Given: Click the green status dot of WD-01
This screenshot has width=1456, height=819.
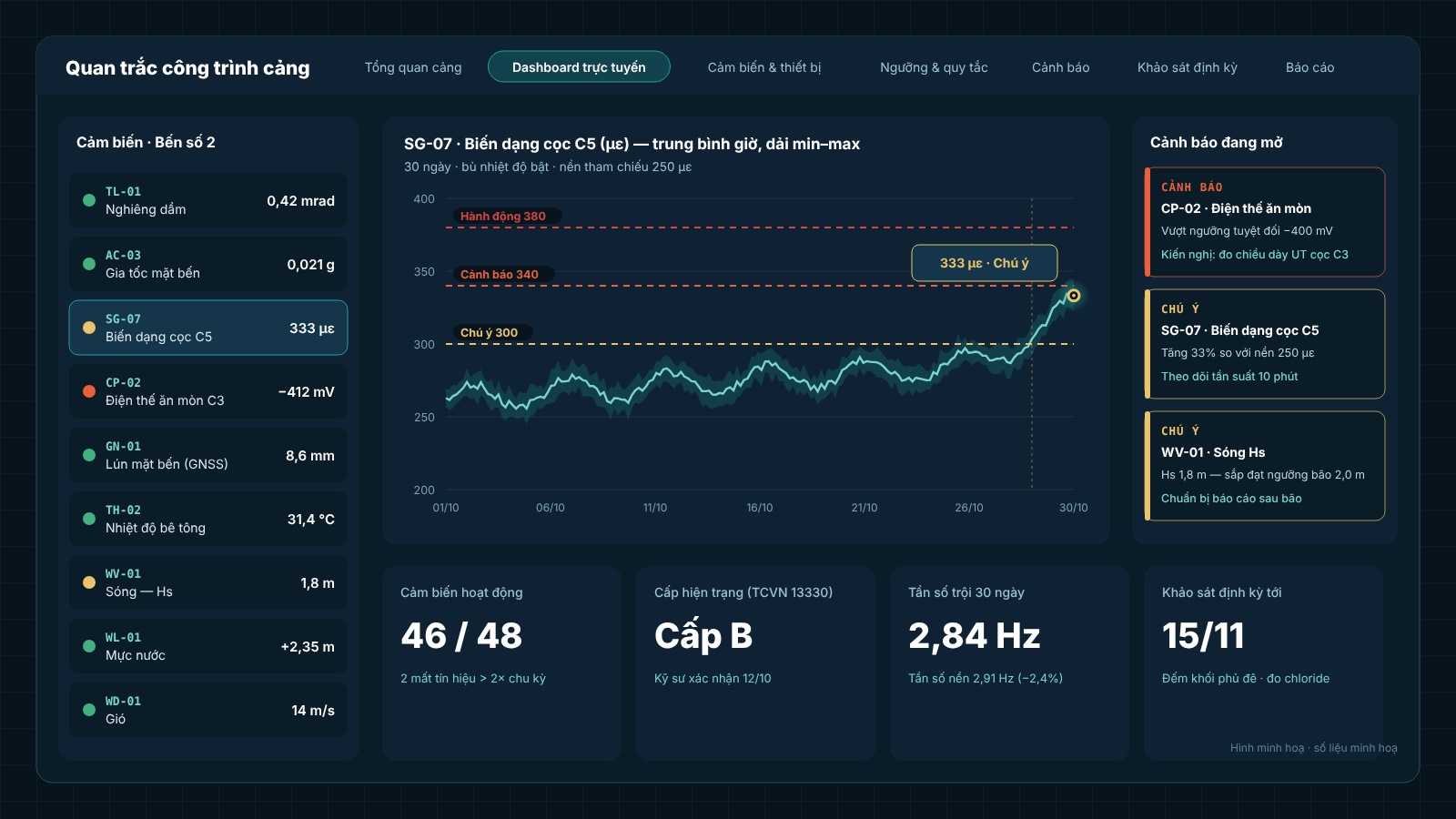Looking at the screenshot, I should point(89,710).
